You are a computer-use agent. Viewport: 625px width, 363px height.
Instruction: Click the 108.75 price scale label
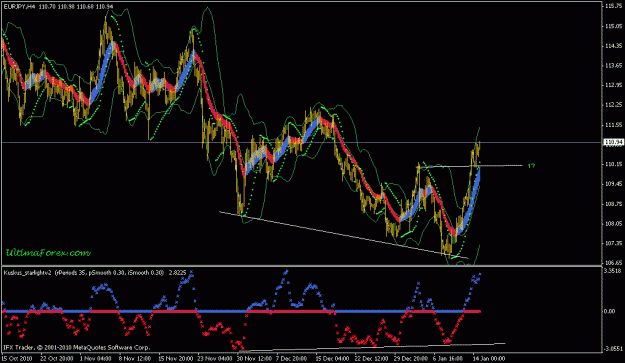click(614, 204)
